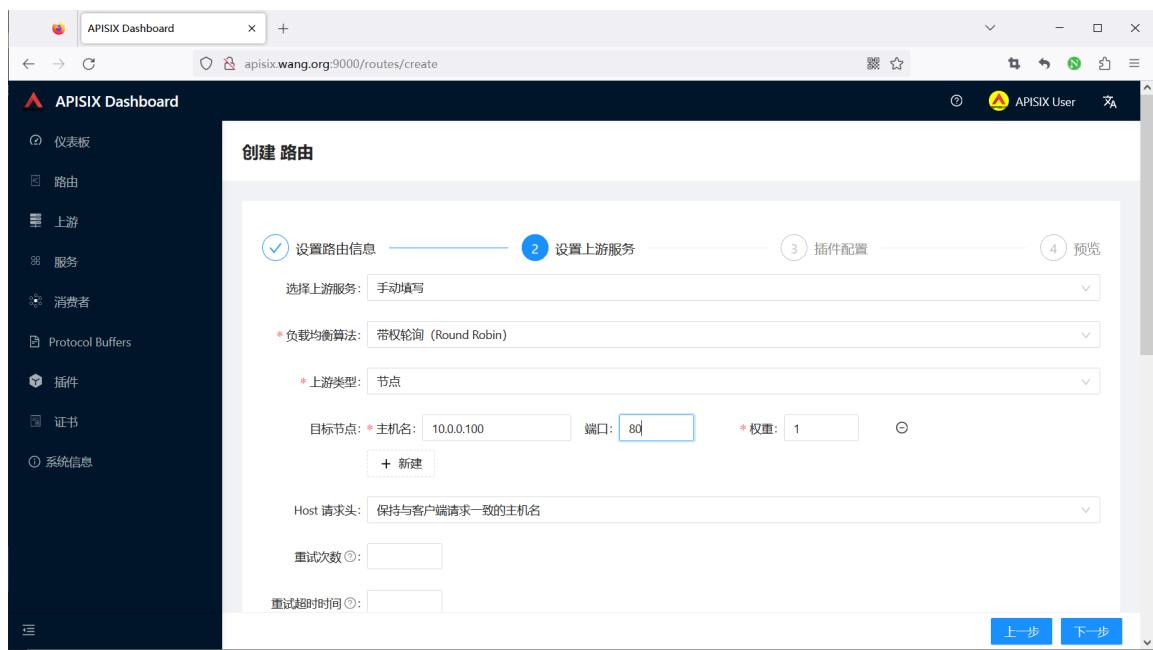Click the 端口 port input field
The width and height of the screenshot is (1153, 650).
click(656, 428)
